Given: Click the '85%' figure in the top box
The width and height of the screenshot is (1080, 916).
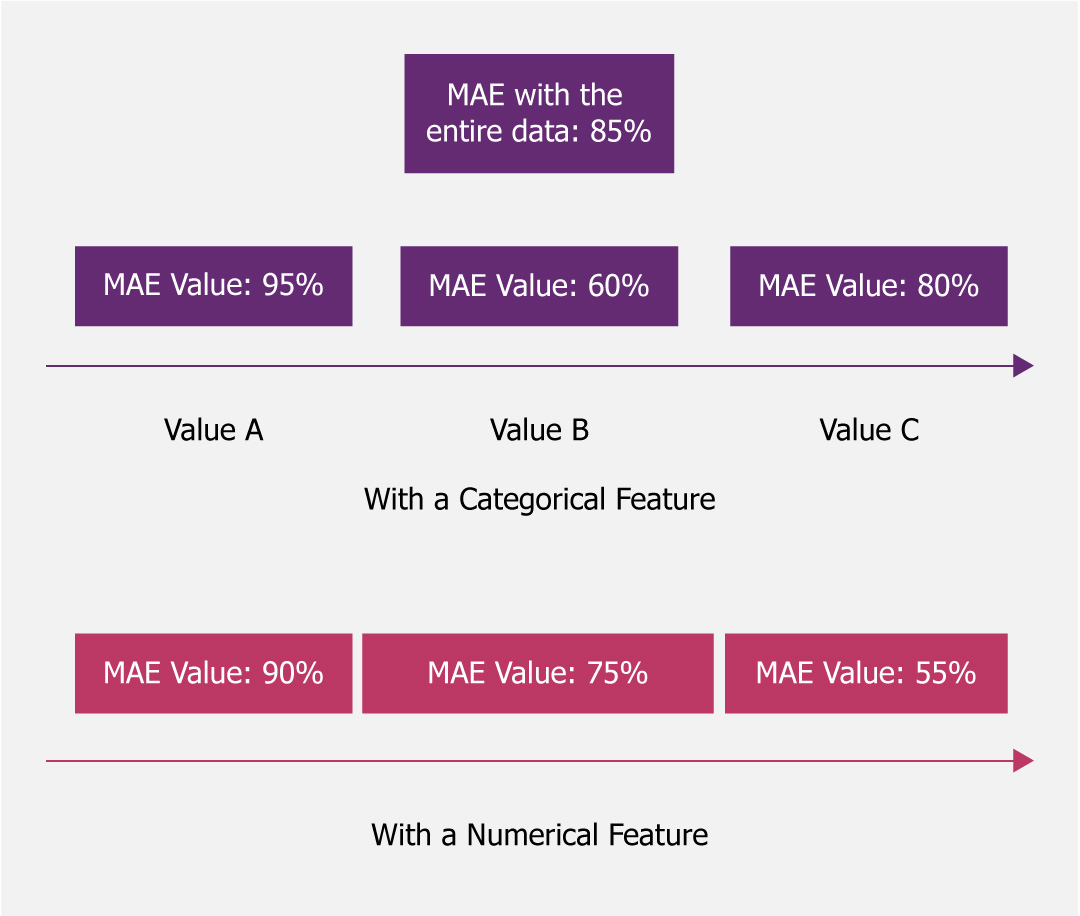Looking at the screenshot, I should pyautogui.click(x=620, y=131).
